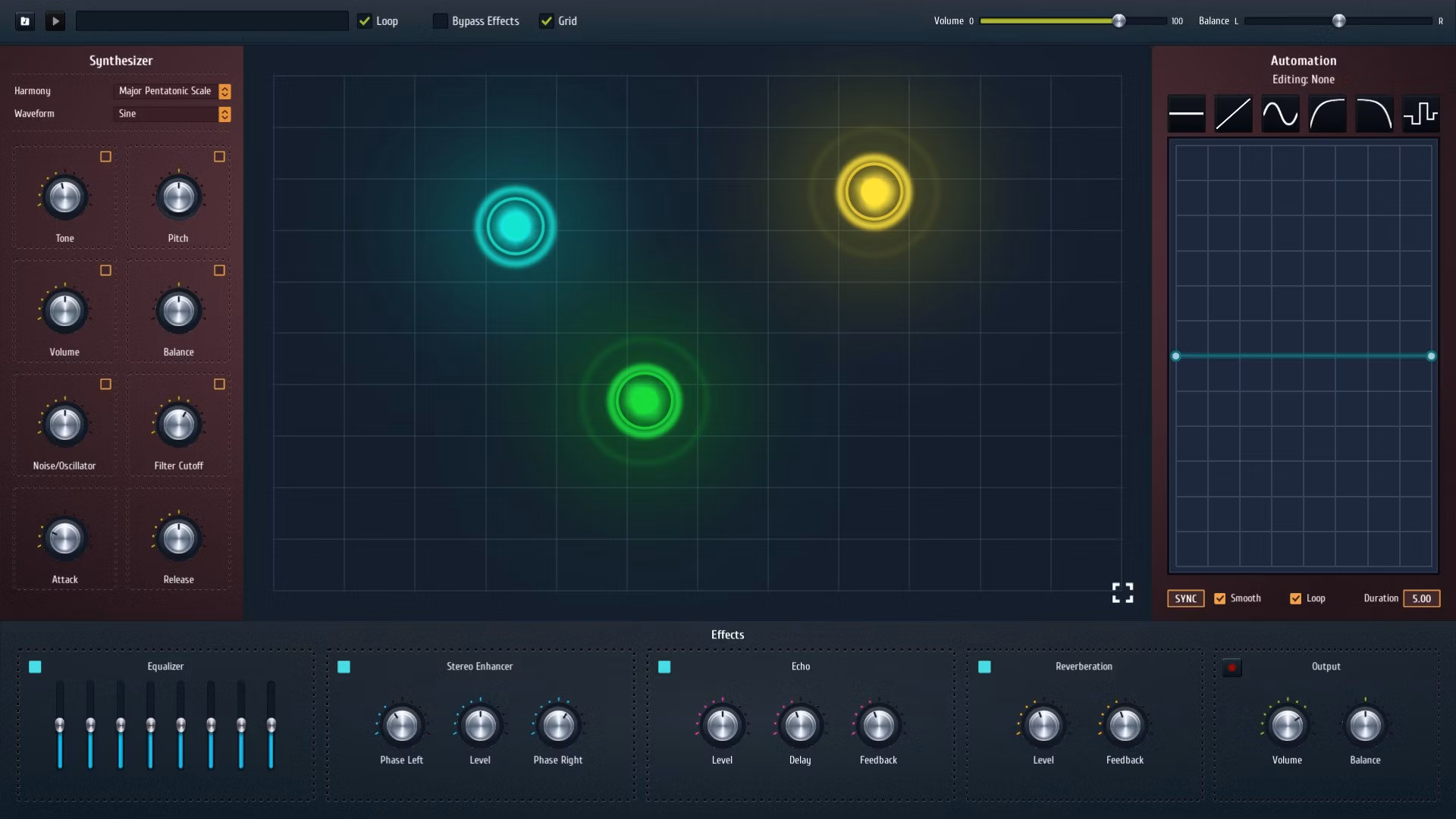Image resolution: width=1456 pixels, height=819 pixels.
Task: Click the Echo Delay knob
Action: pyautogui.click(x=800, y=725)
